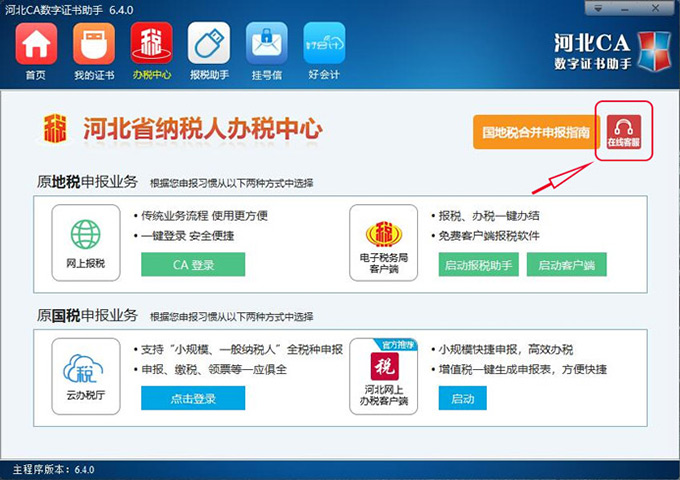680x480 pixels.
Task: Click text 免费客户端报税软件
Action: coord(489,235)
